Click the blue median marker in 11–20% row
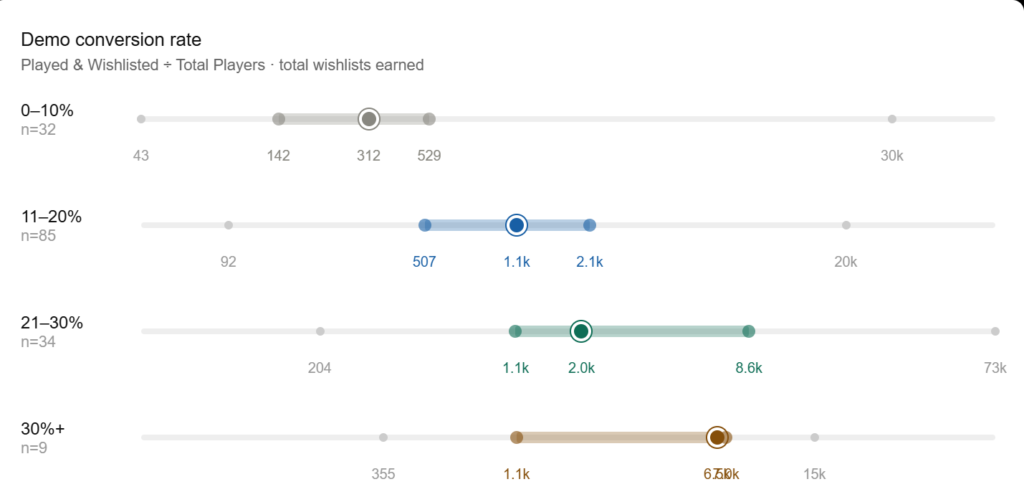The width and height of the screenshot is (1024, 502). point(516,225)
